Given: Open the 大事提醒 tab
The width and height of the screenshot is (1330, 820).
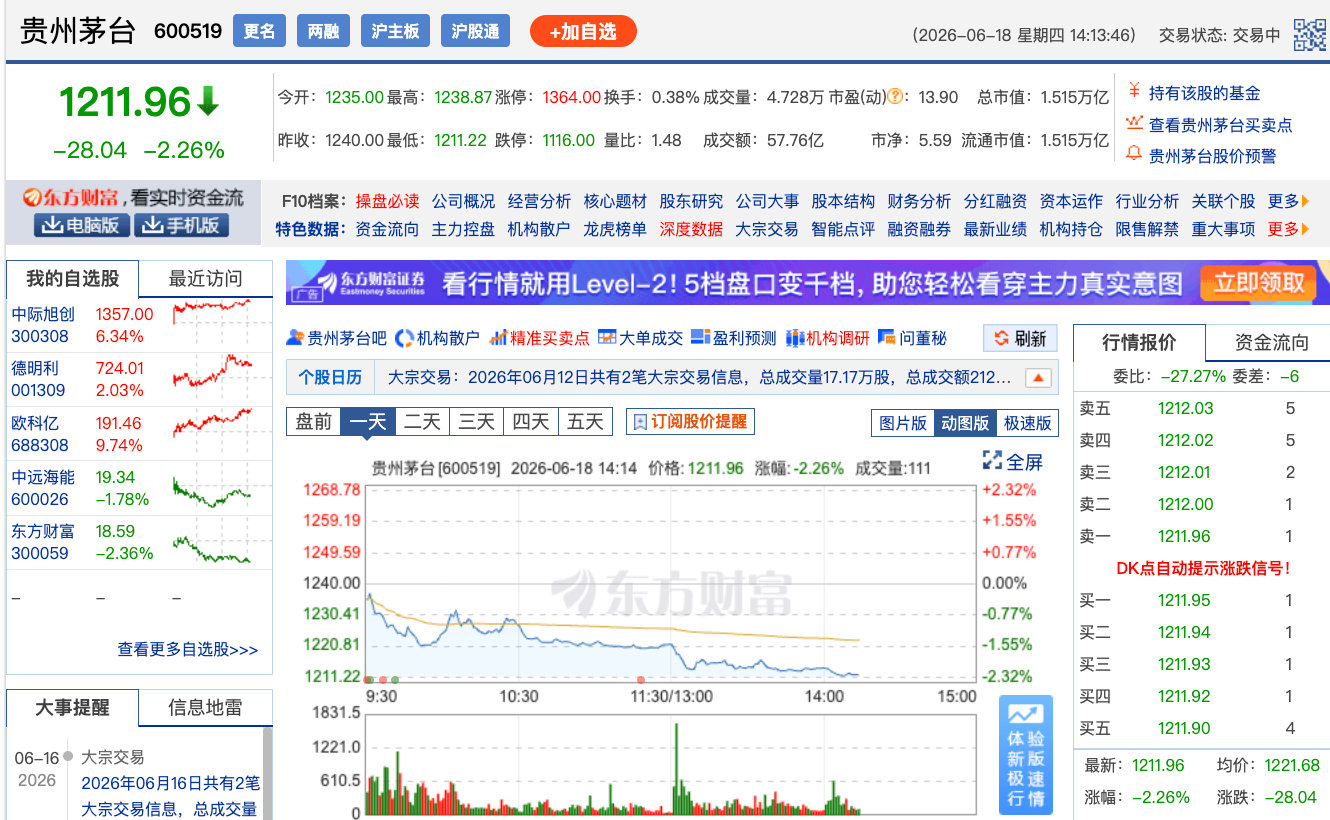Looking at the screenshot, I should click(72, 708).
